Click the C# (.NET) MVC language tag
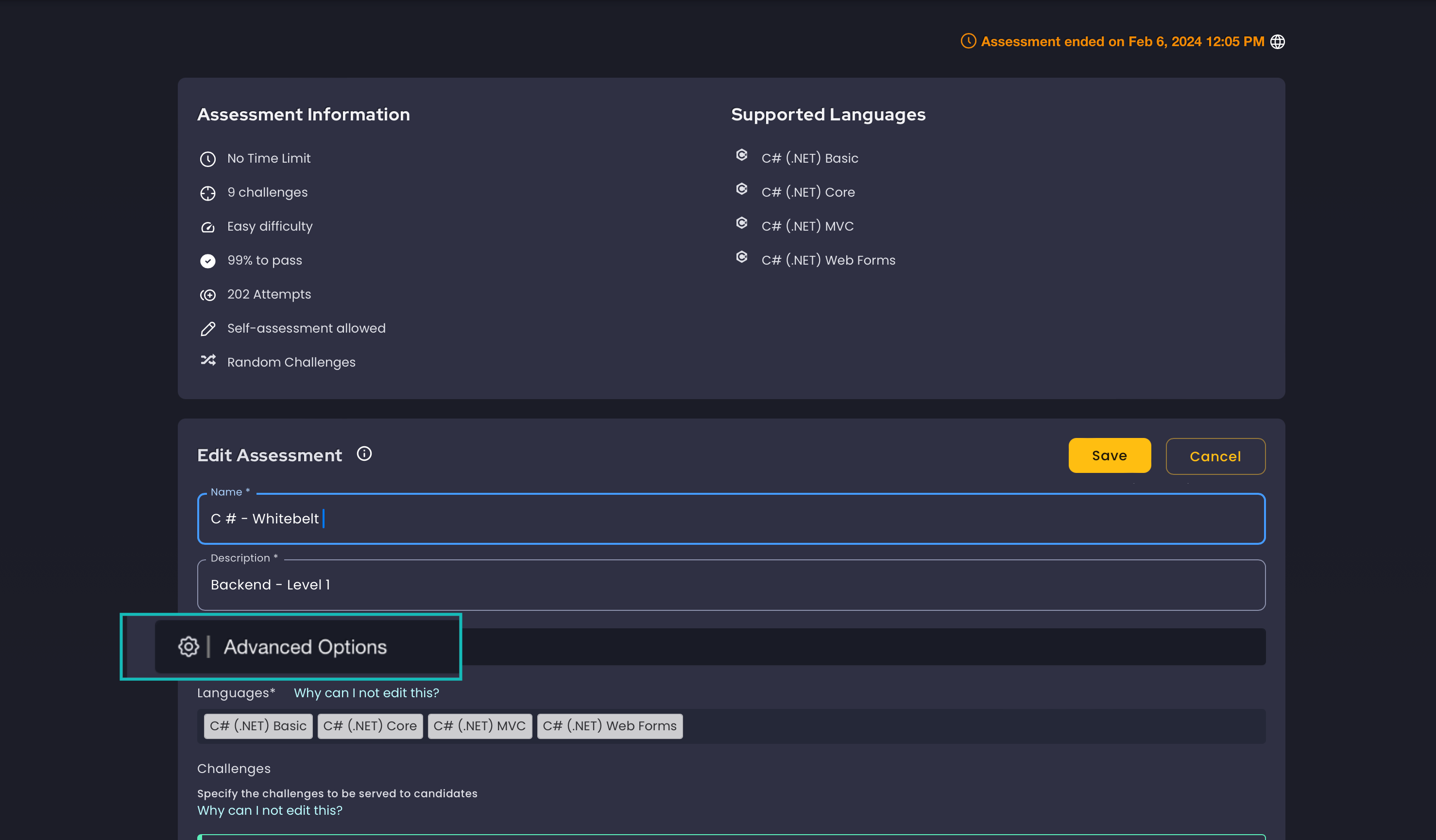 coord(480,726)
